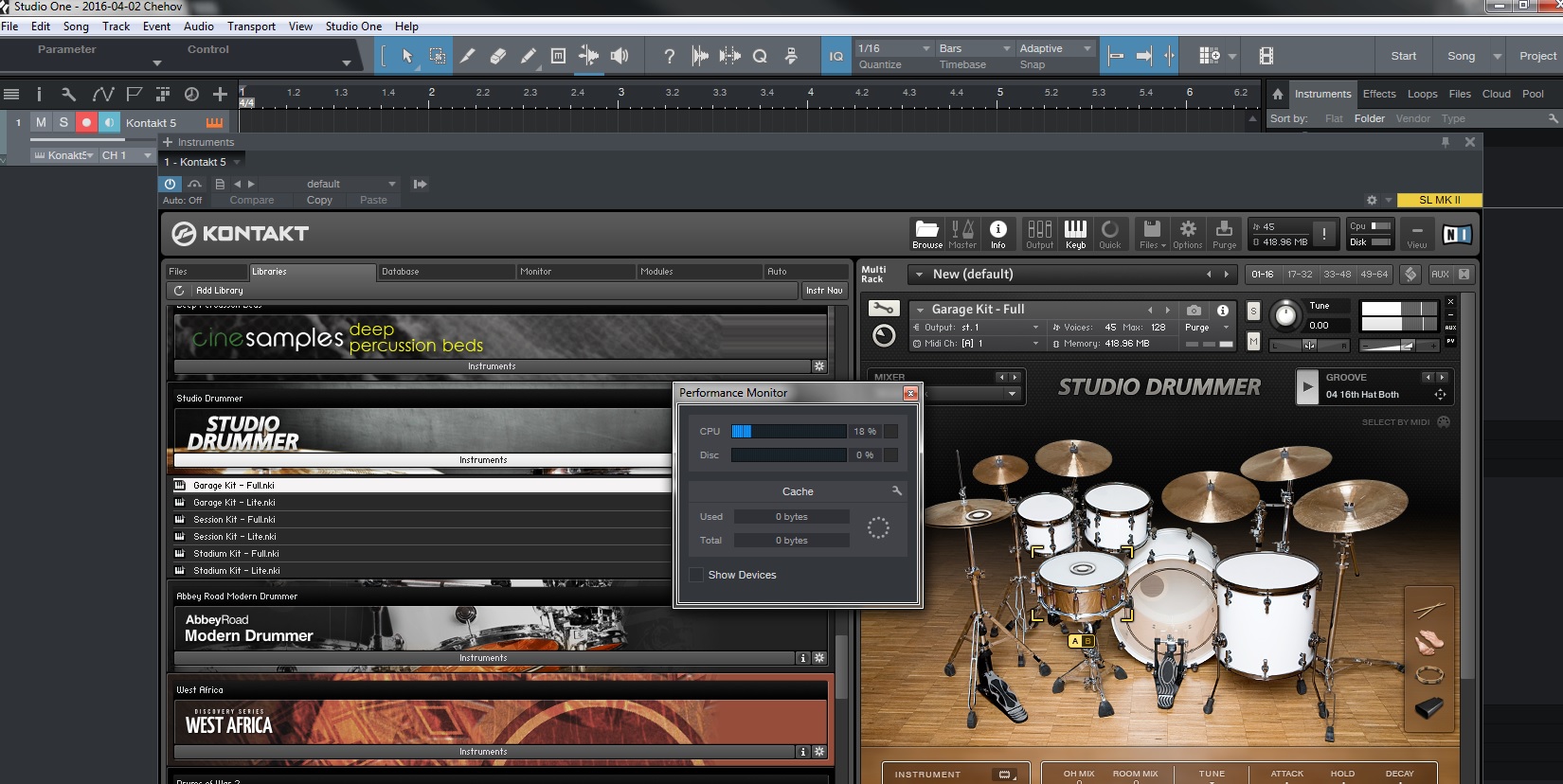
Task: Open Garage Kit - Lite.nki instrument
Action: (234, 503)
